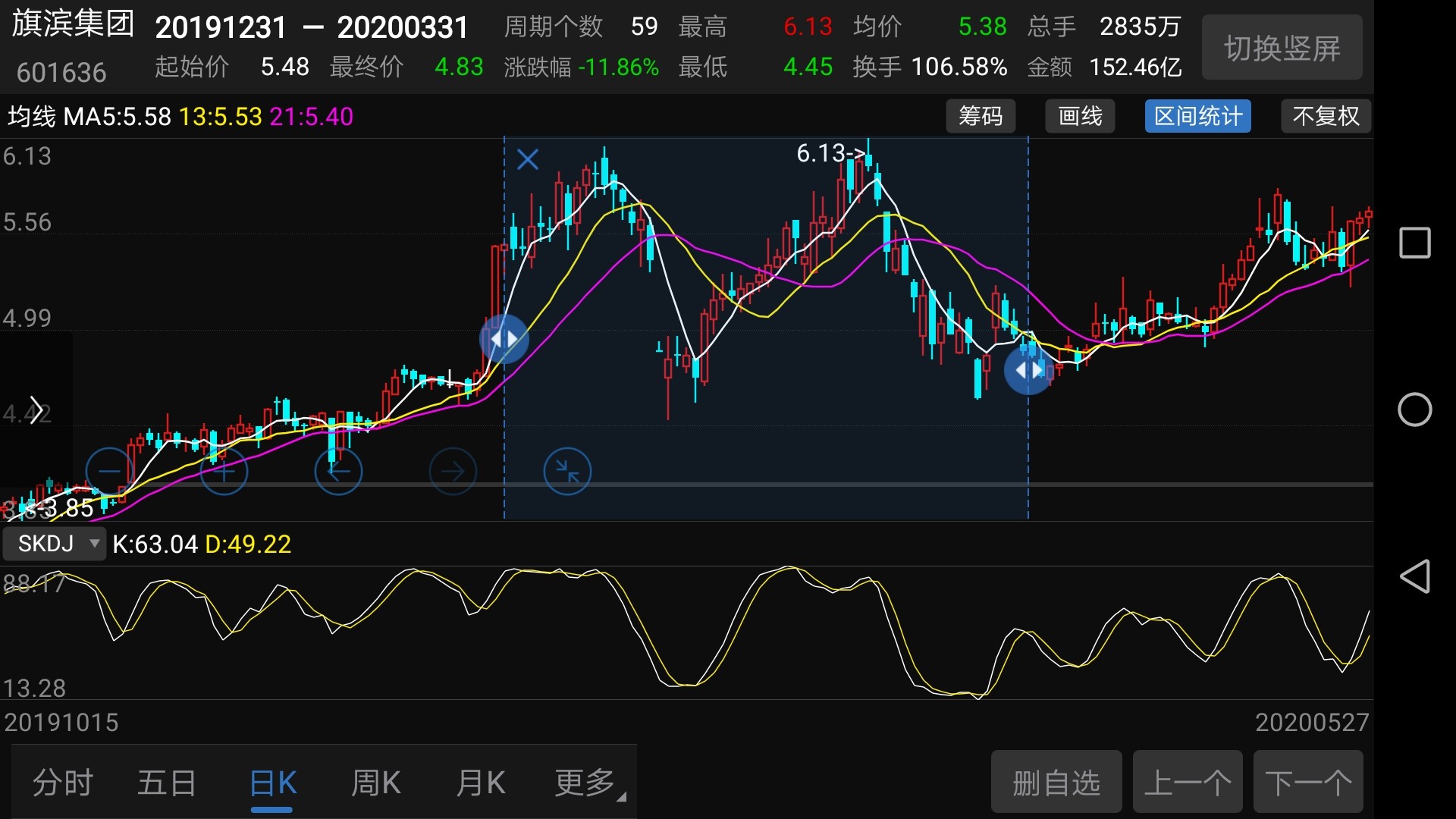Open the 筹码 chip distribution view

(x=981, y=116)
